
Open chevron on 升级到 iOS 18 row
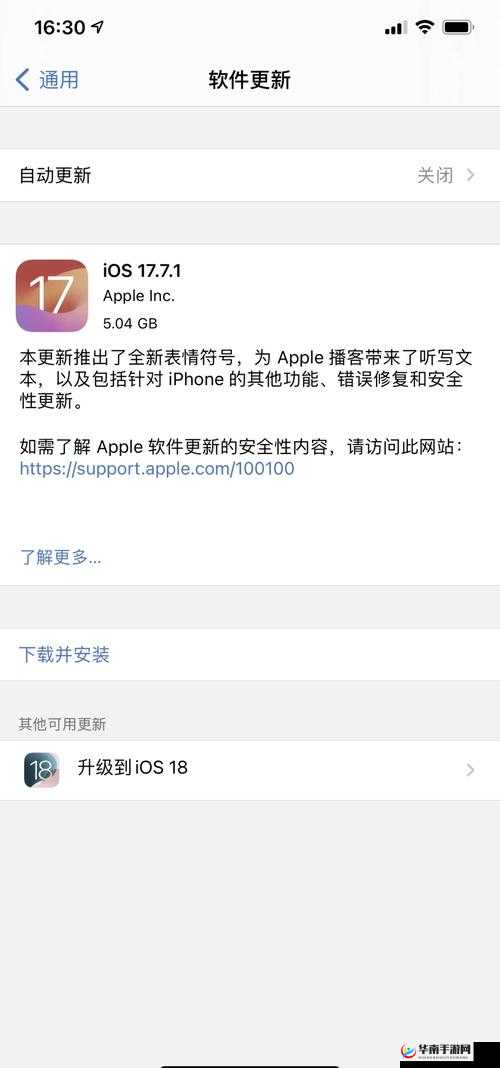[x=471, y=770]
